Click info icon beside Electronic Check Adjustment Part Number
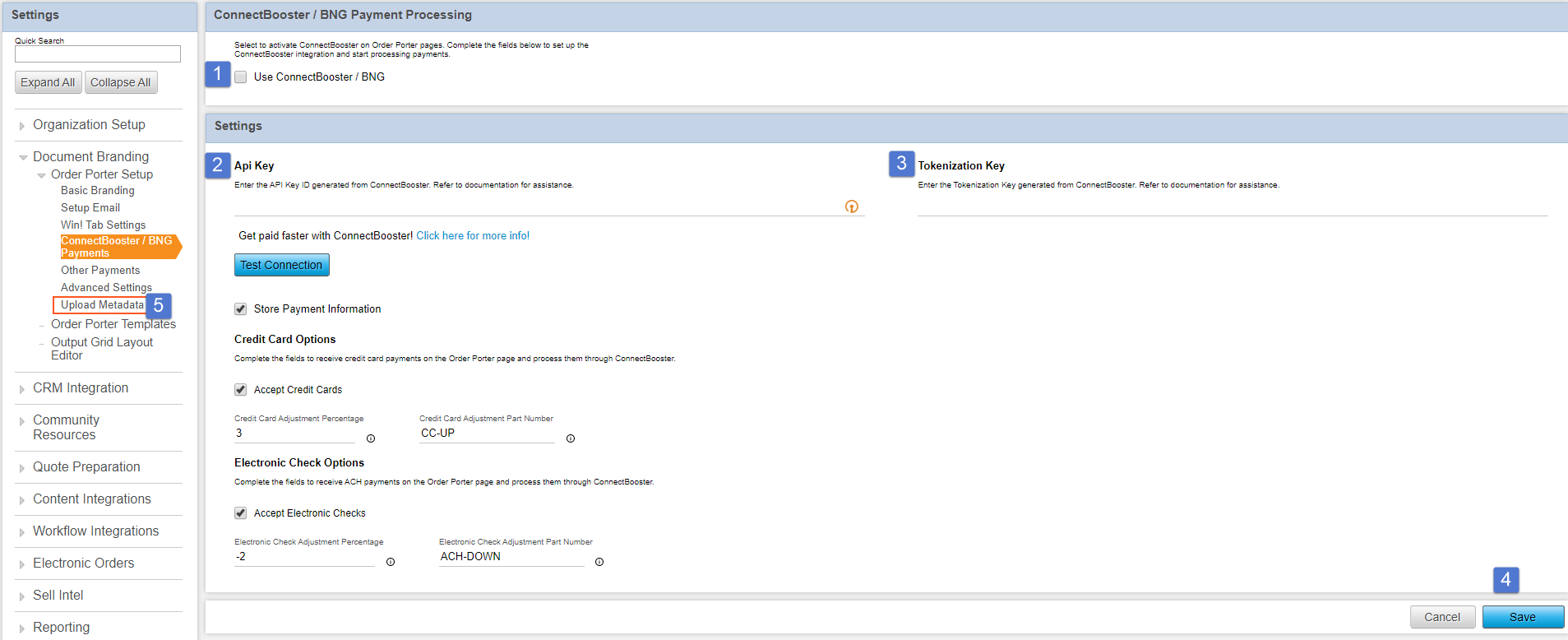 click(x=599, y=562)
